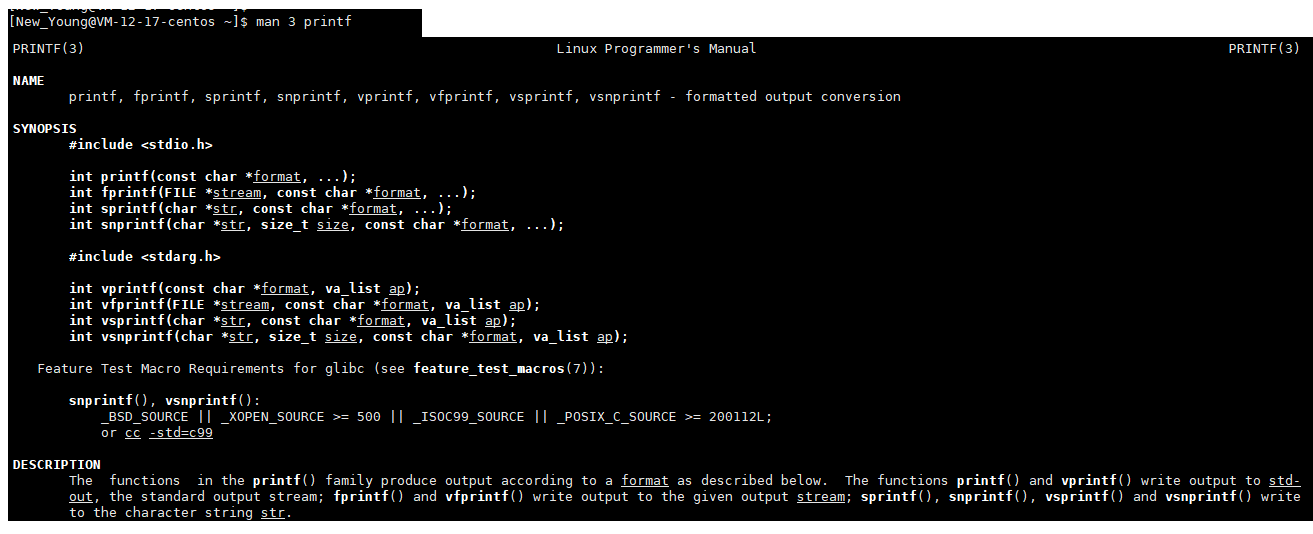Click the _POSIX_C_SOURCE macro text
Image resolution: width=1313 pixels, height=534 pixels.
click(x=616, y=417)
